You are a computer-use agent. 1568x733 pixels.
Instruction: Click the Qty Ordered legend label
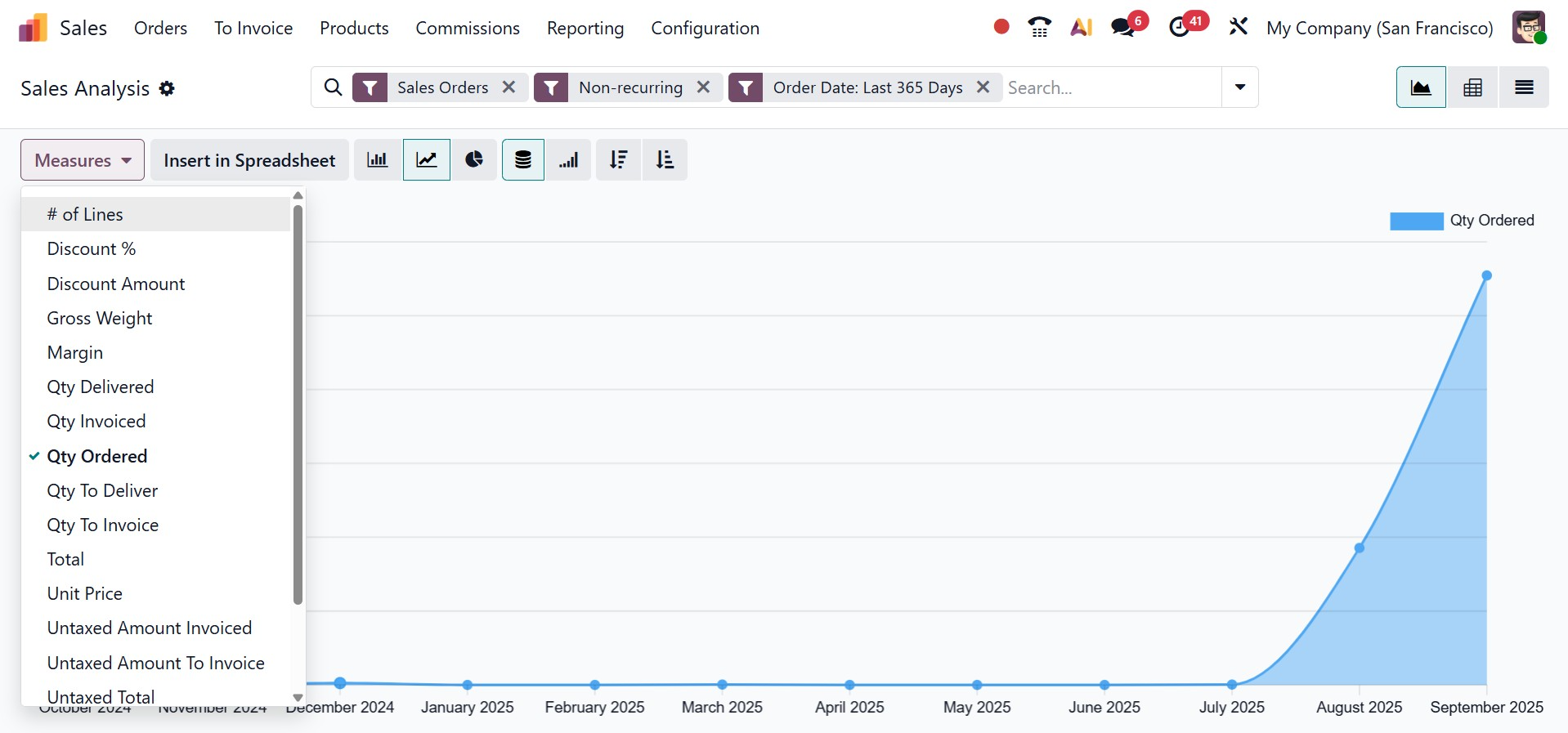[x=1492, y=221]
